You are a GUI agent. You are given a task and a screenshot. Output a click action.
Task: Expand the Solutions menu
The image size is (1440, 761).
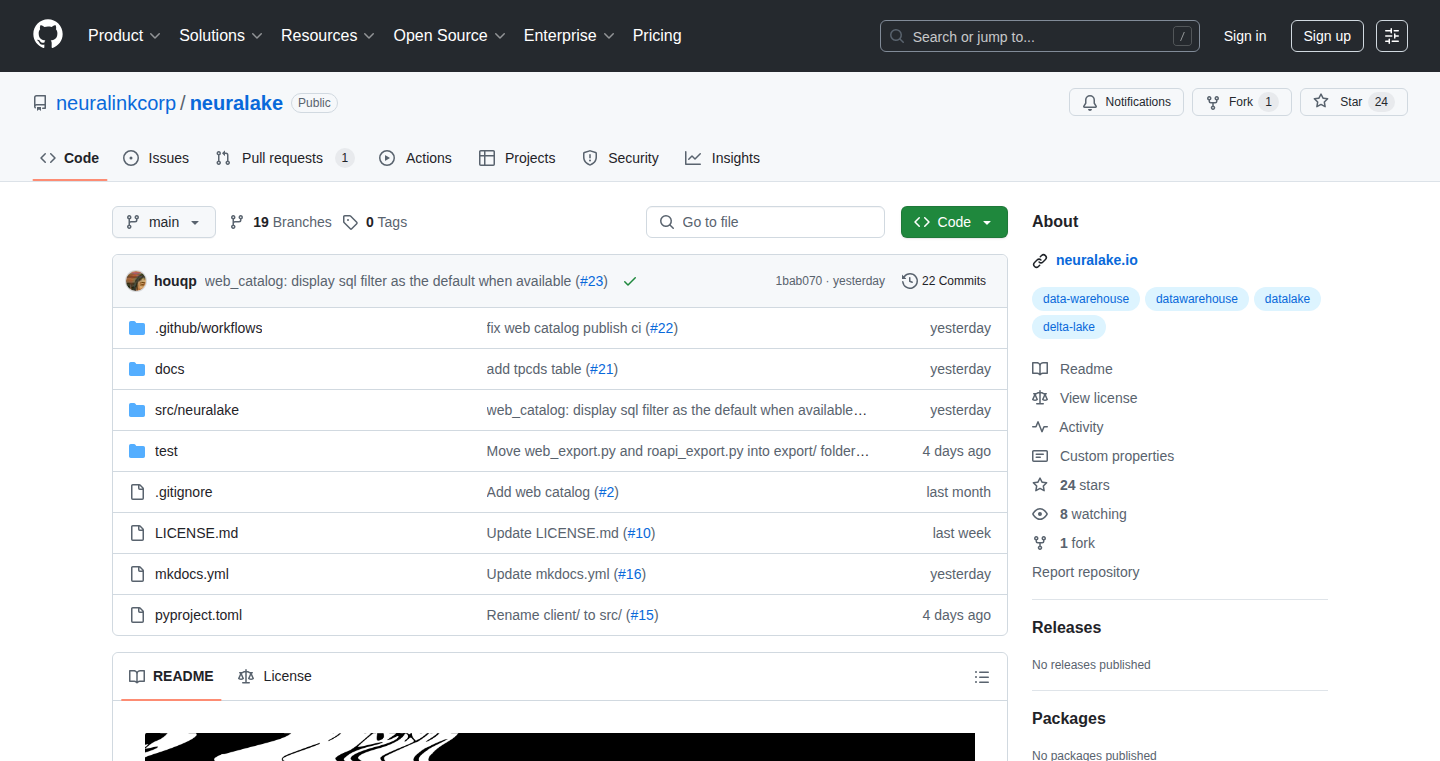221,35
